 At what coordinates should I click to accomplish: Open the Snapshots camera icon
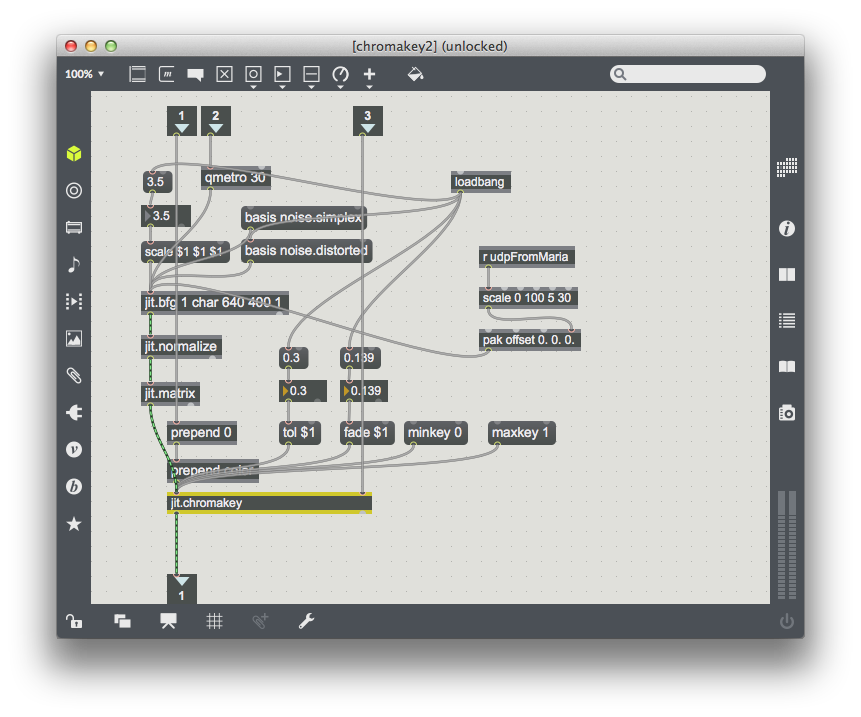[x=787, y=413]
